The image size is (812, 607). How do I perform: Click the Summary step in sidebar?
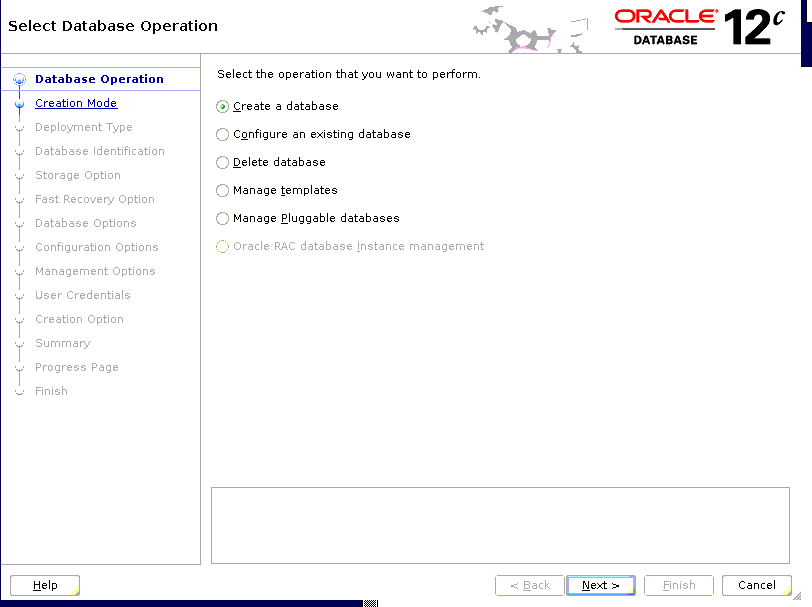coord(62,343)
